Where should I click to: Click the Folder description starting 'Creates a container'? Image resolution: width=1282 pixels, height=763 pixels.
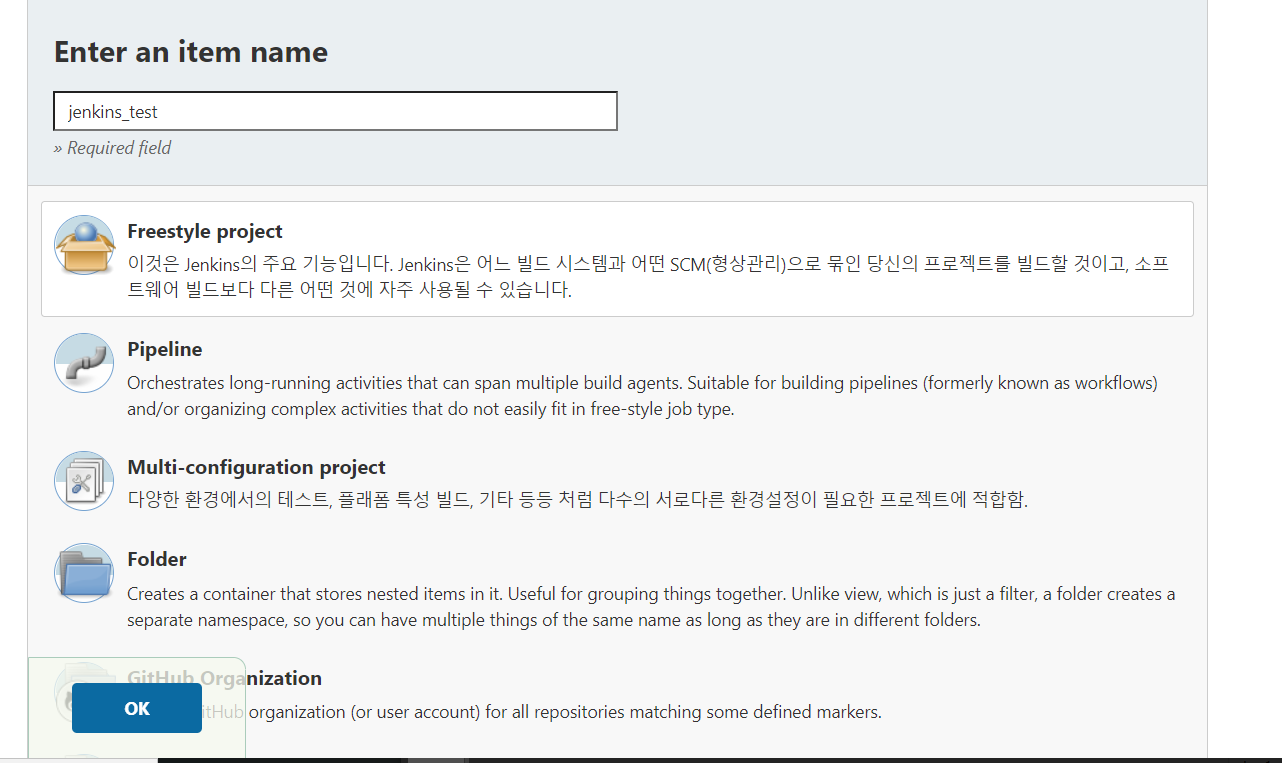(651, 607)
